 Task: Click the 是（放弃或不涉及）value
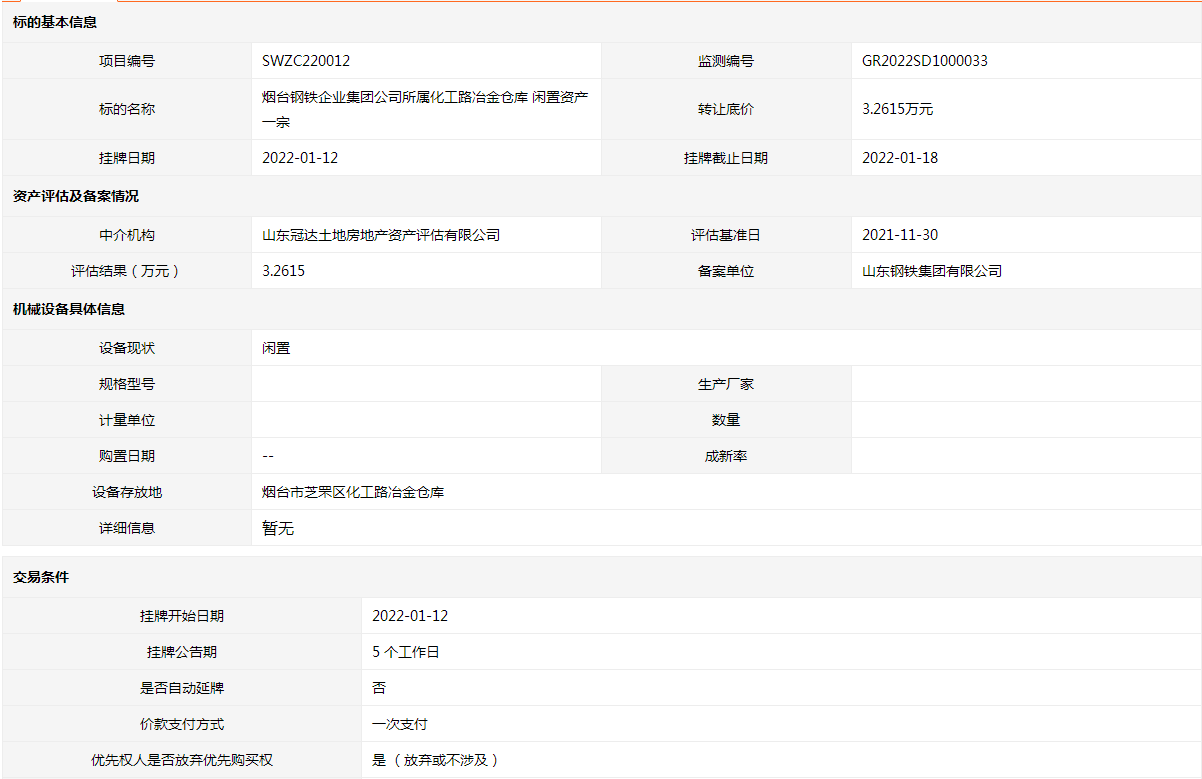click(436, 760)
